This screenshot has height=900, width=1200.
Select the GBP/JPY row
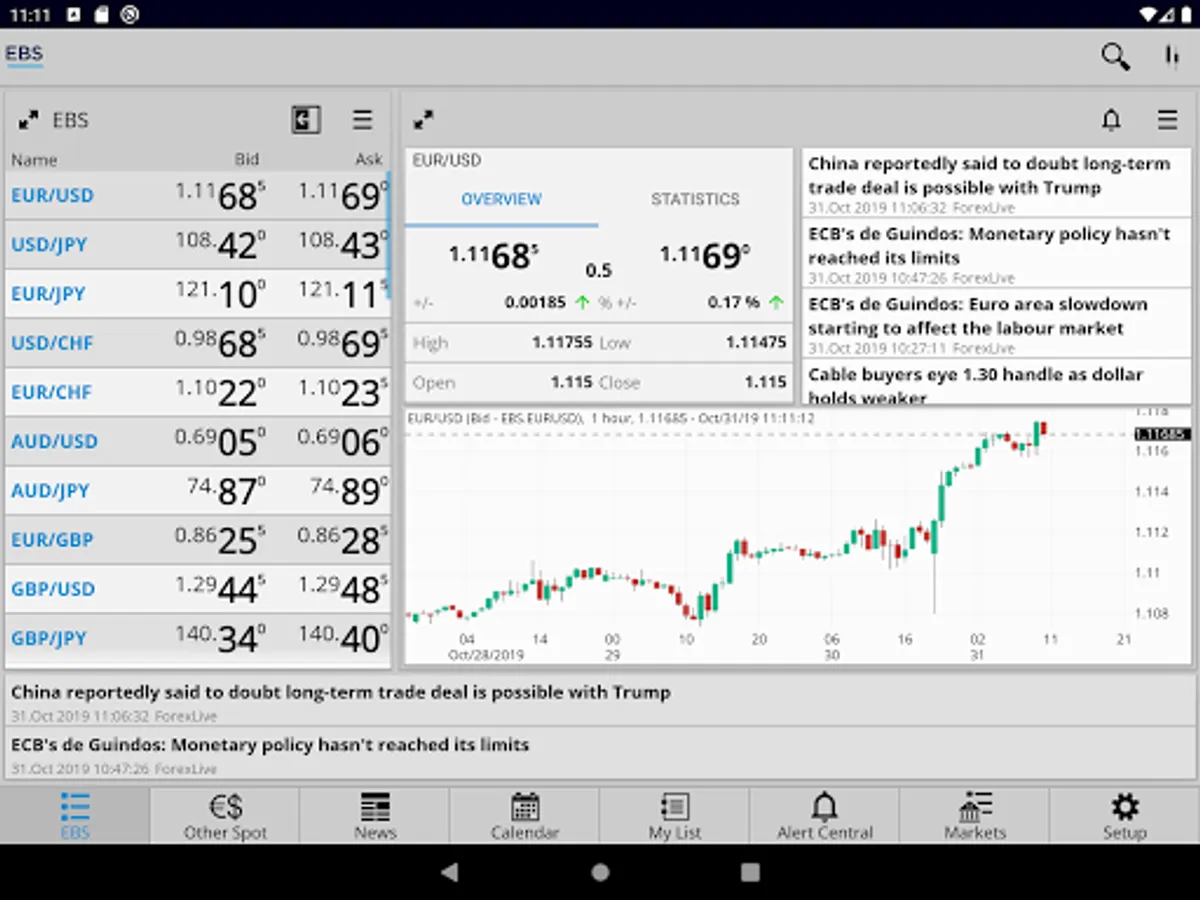click(197, 637)
